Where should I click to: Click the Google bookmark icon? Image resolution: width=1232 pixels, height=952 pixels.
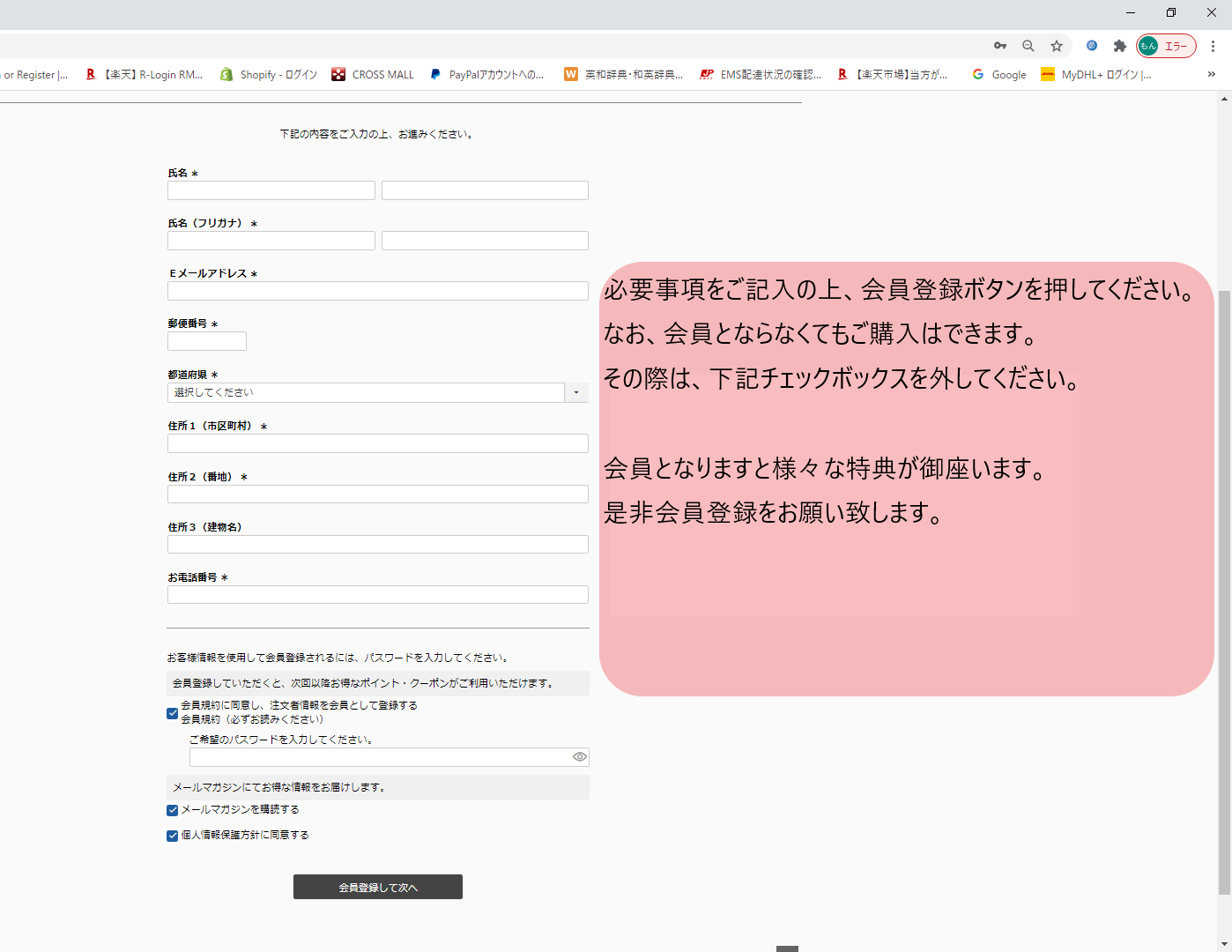coord(978,74)
